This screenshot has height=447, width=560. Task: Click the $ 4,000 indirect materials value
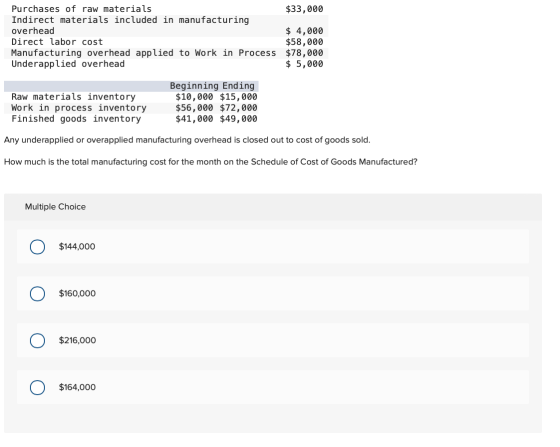tap(304, 31)
